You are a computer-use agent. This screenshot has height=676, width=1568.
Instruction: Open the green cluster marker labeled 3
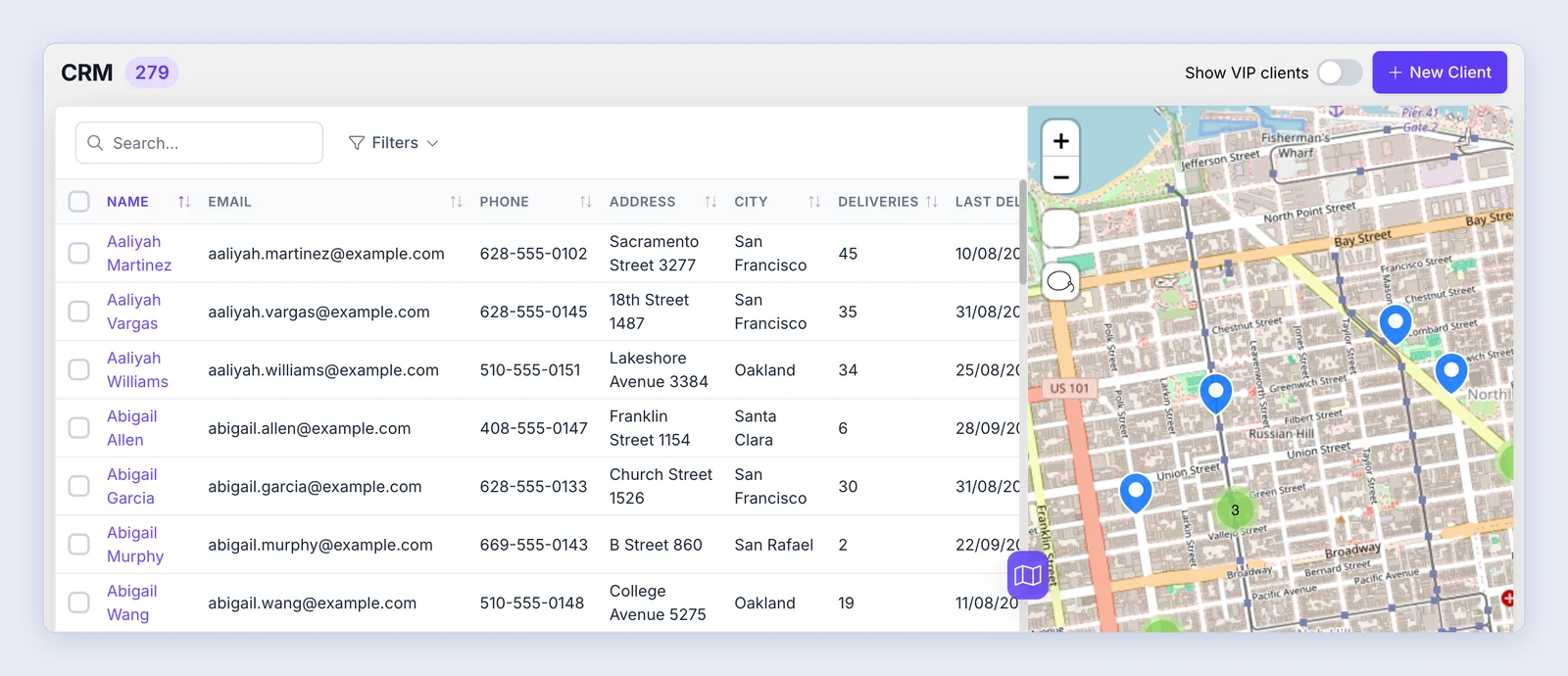pyautogui.click(x=1235, y=509)
